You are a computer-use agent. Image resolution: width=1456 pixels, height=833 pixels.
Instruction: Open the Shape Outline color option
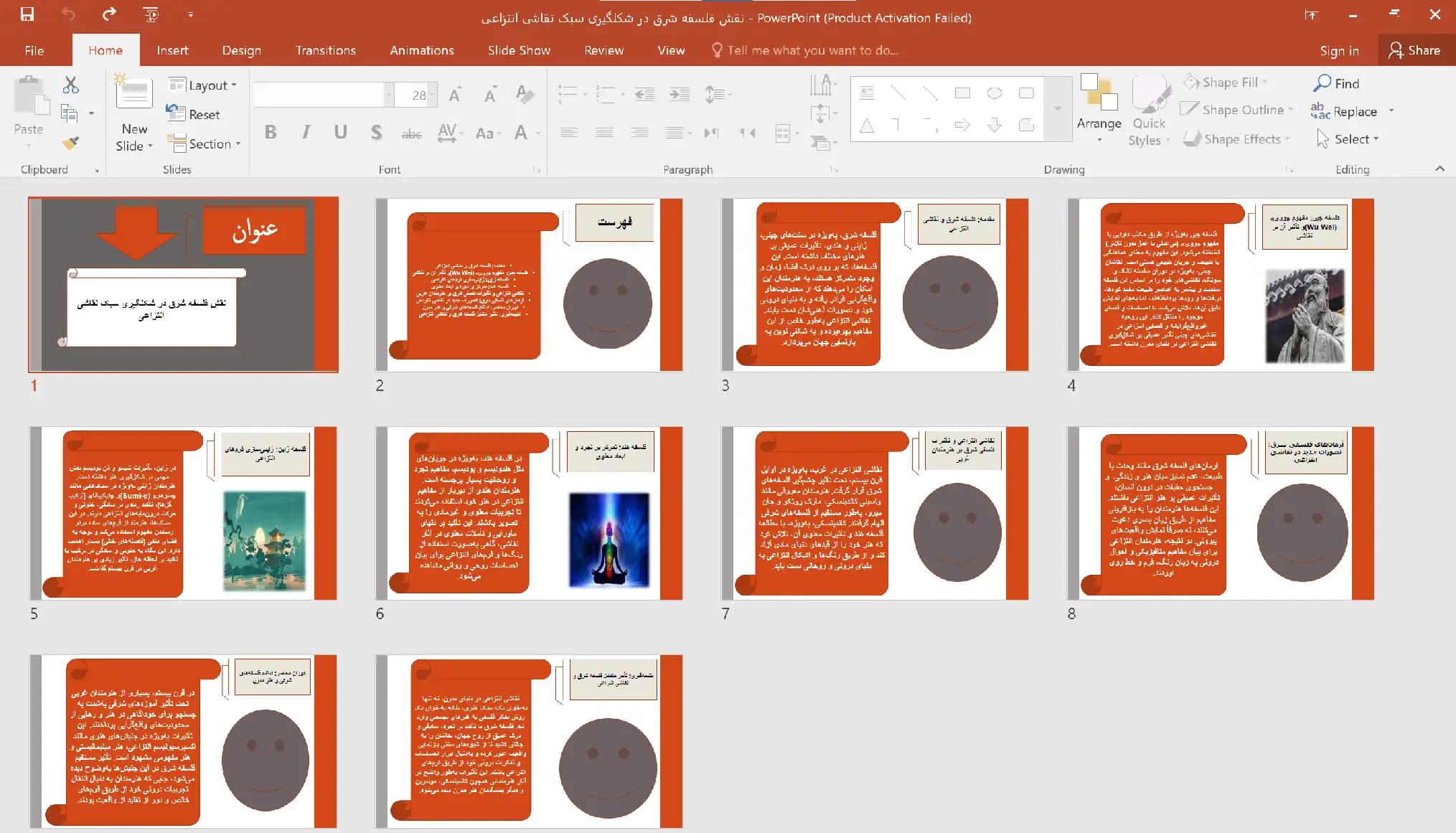1237,110
